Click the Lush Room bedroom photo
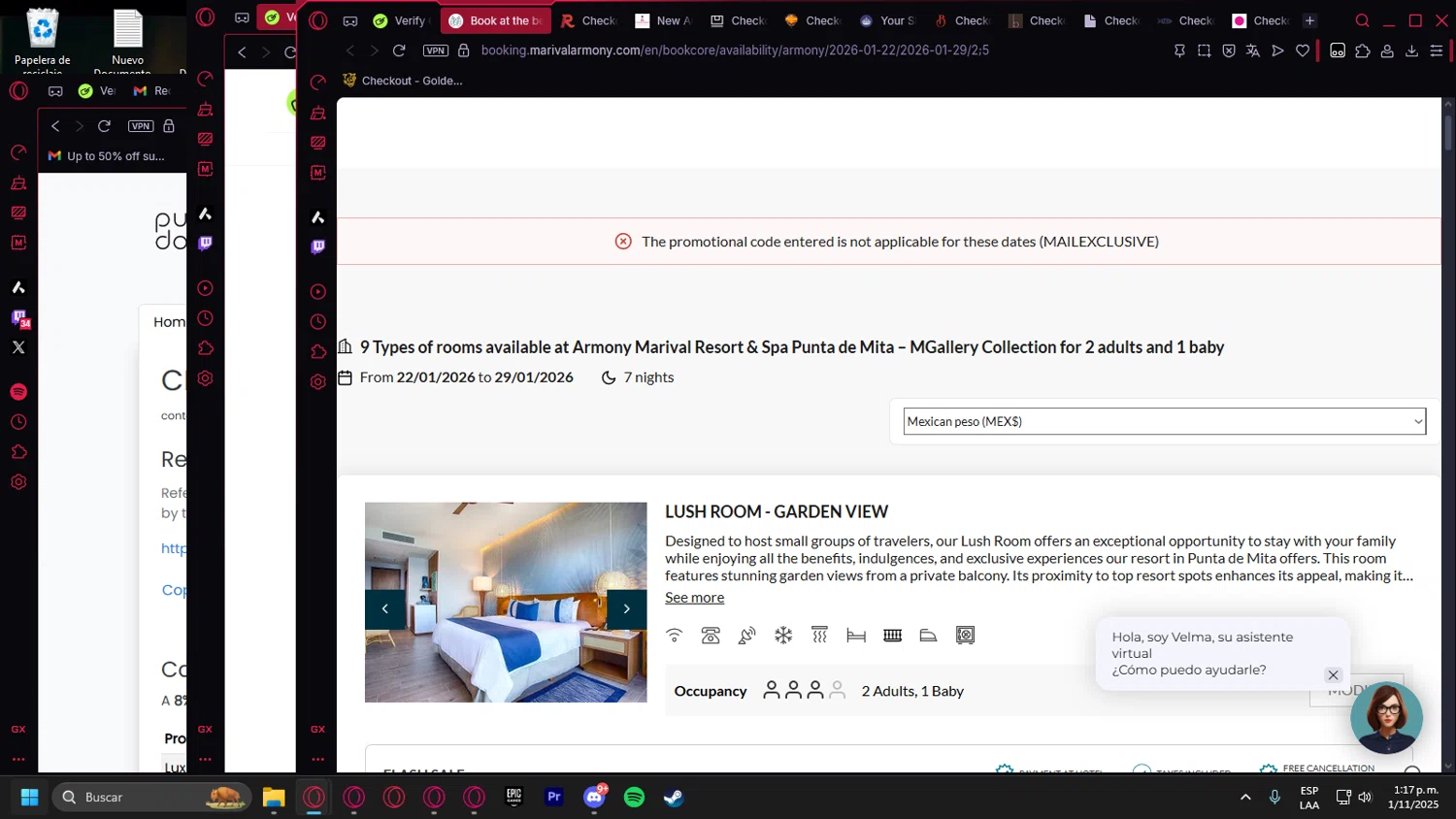The width and height of the screenshot is (1456, 819). (x=506, y=602)
